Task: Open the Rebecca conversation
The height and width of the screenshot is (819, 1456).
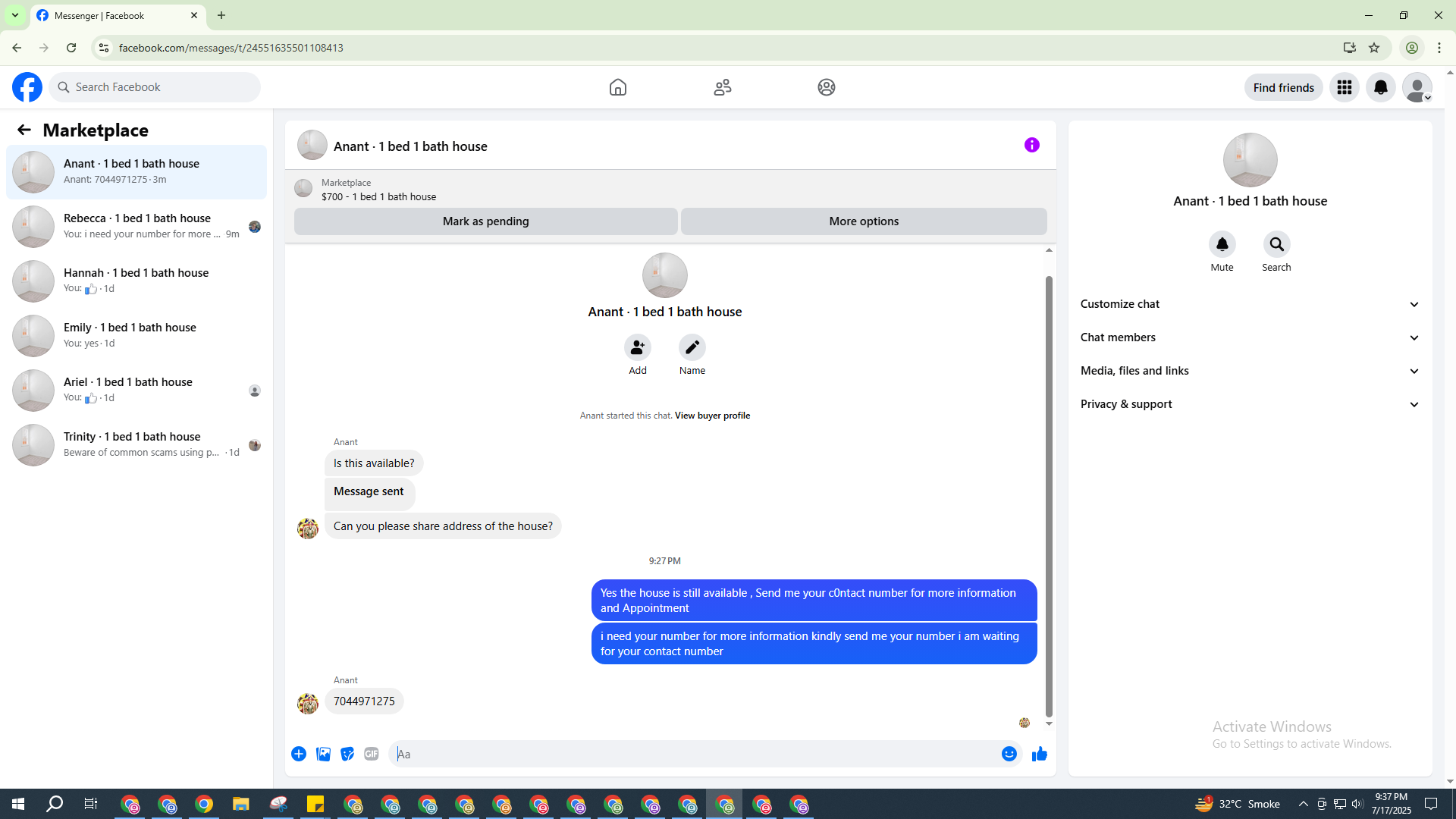Action: coord(136,227)
